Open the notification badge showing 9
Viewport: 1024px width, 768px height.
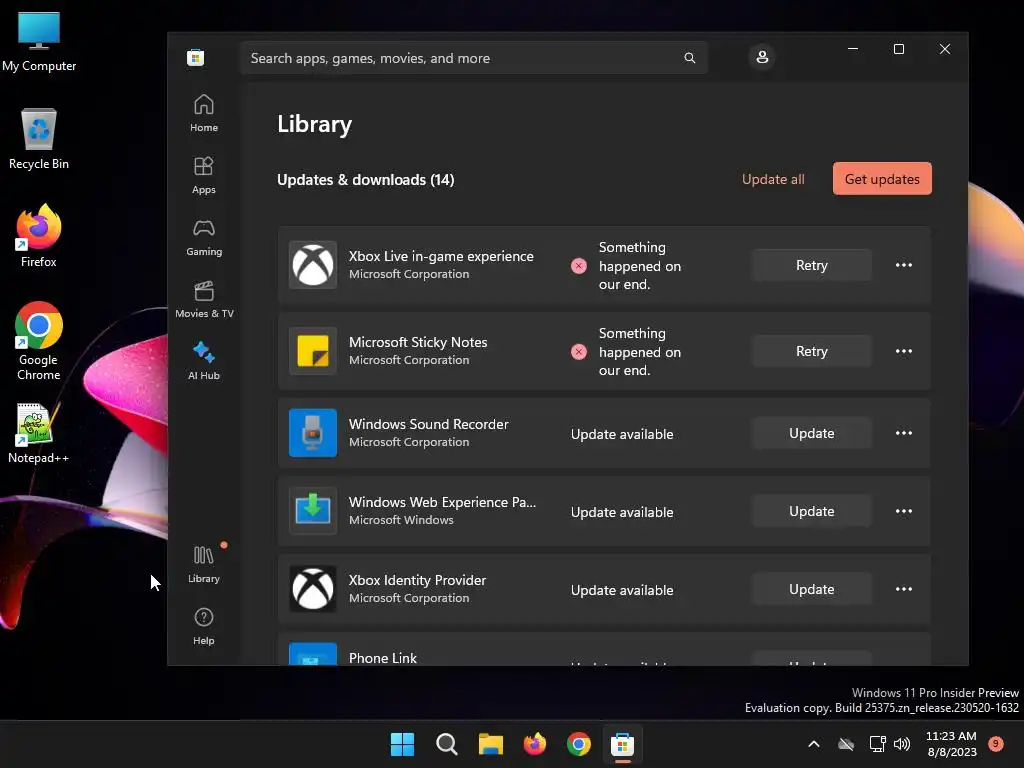996,743
